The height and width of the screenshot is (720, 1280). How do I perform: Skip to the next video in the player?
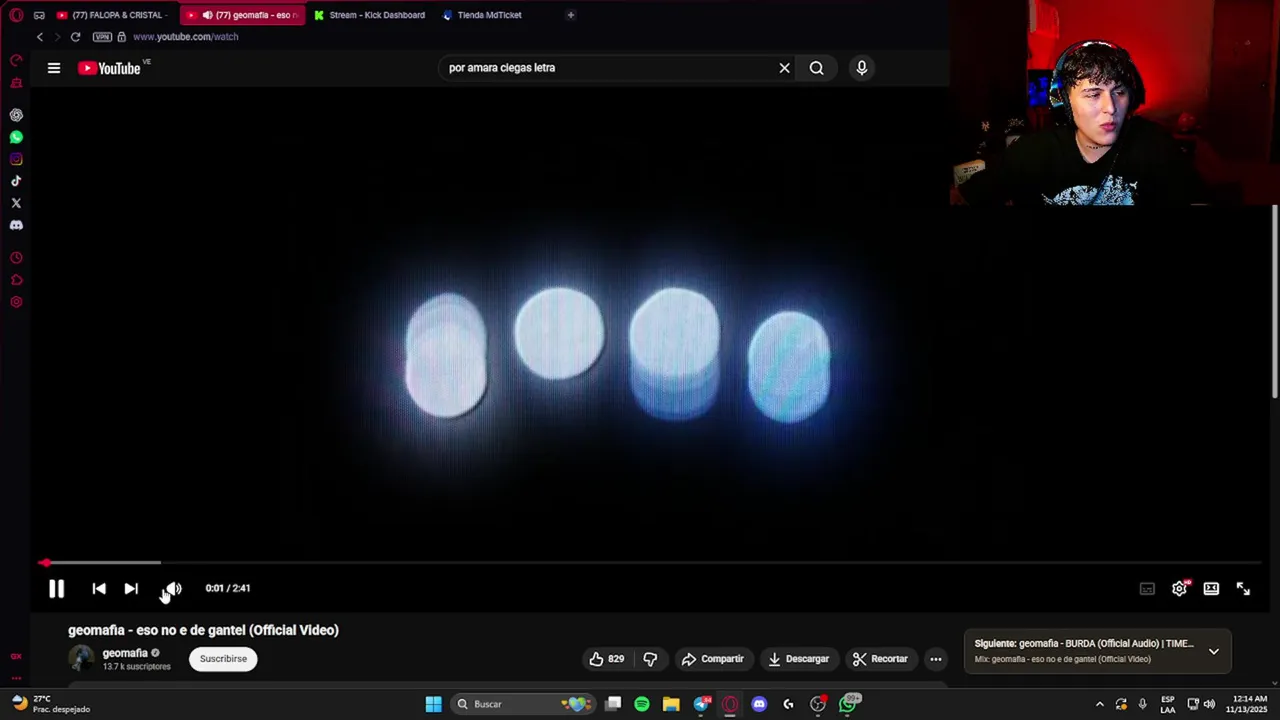pos(131,589)
